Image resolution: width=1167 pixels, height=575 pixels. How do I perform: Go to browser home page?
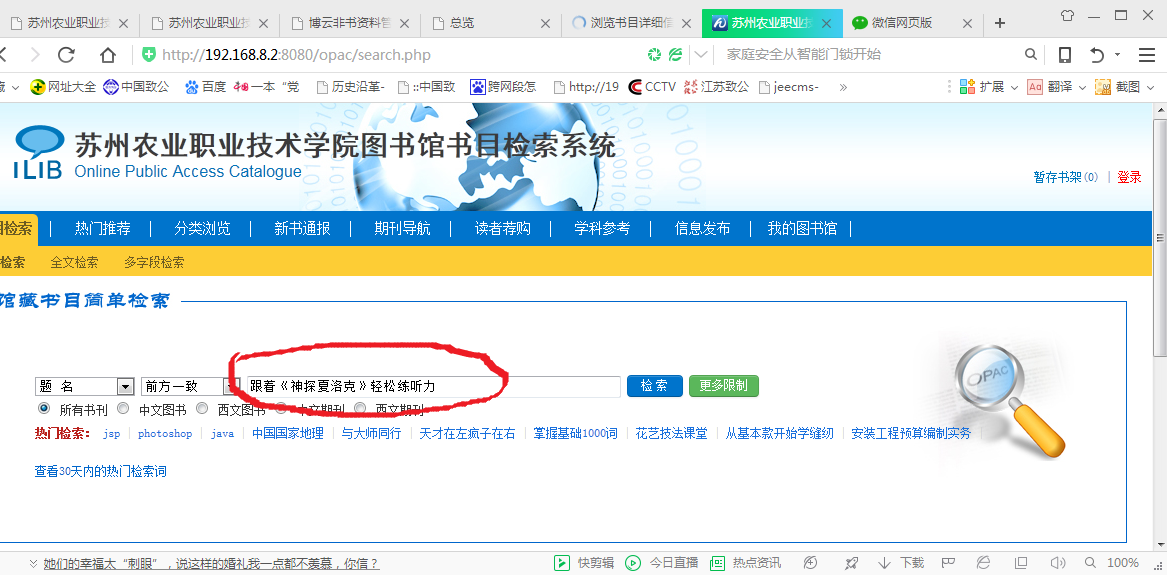(x=107, y=55)
